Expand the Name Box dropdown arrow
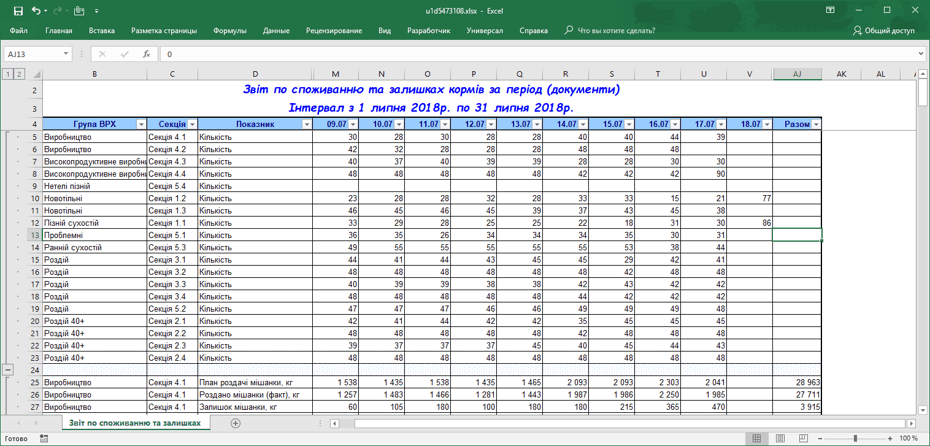 (x=66, y=54)
